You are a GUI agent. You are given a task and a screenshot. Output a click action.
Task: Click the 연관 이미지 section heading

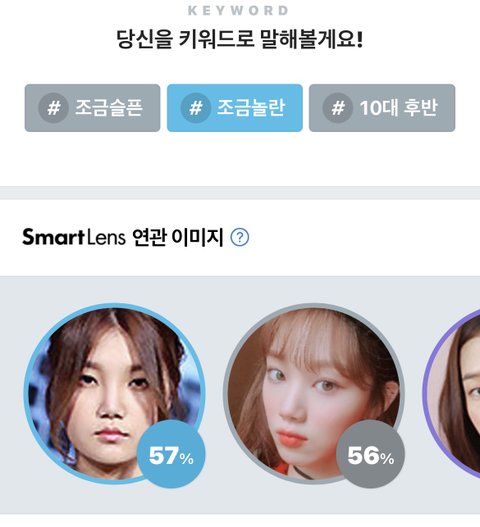178,237
